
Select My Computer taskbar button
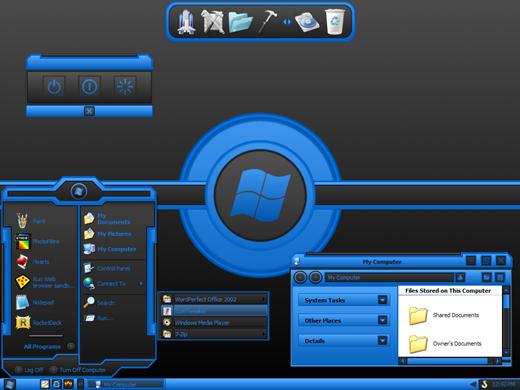tap(125, 384)
